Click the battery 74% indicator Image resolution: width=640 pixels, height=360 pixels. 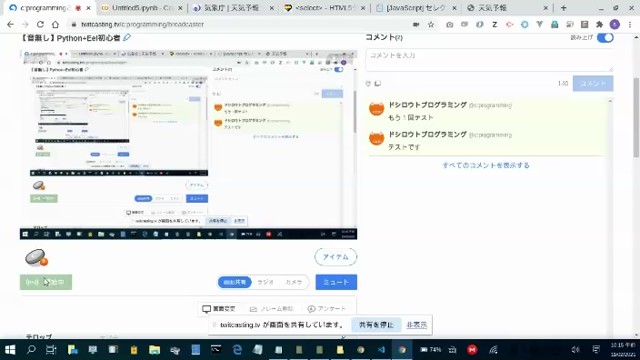[431, 350]
